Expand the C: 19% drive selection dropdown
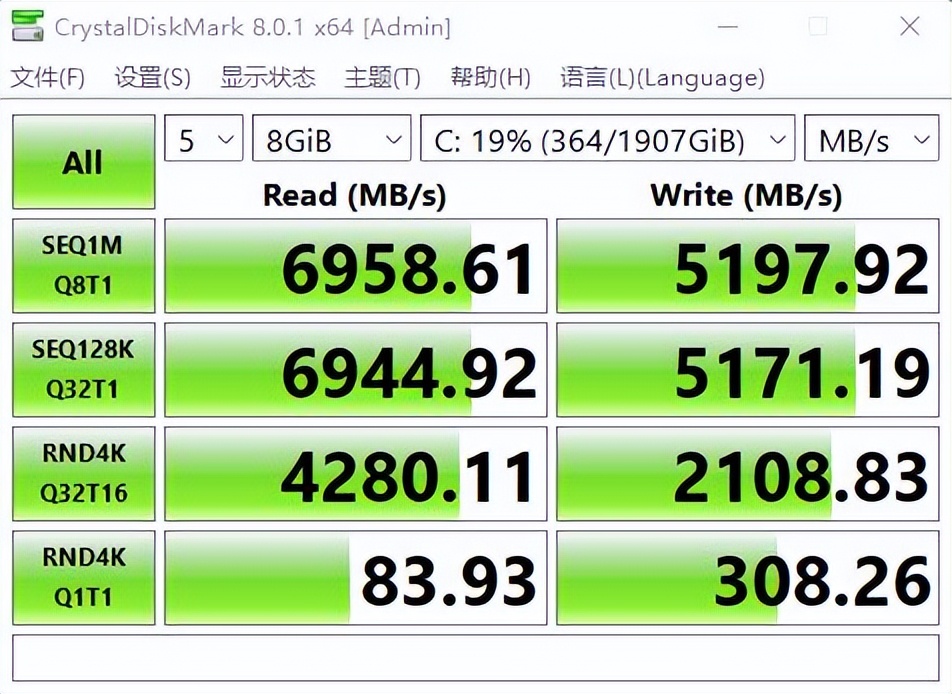The image size is (952, 694). click(x=608, y=138)
